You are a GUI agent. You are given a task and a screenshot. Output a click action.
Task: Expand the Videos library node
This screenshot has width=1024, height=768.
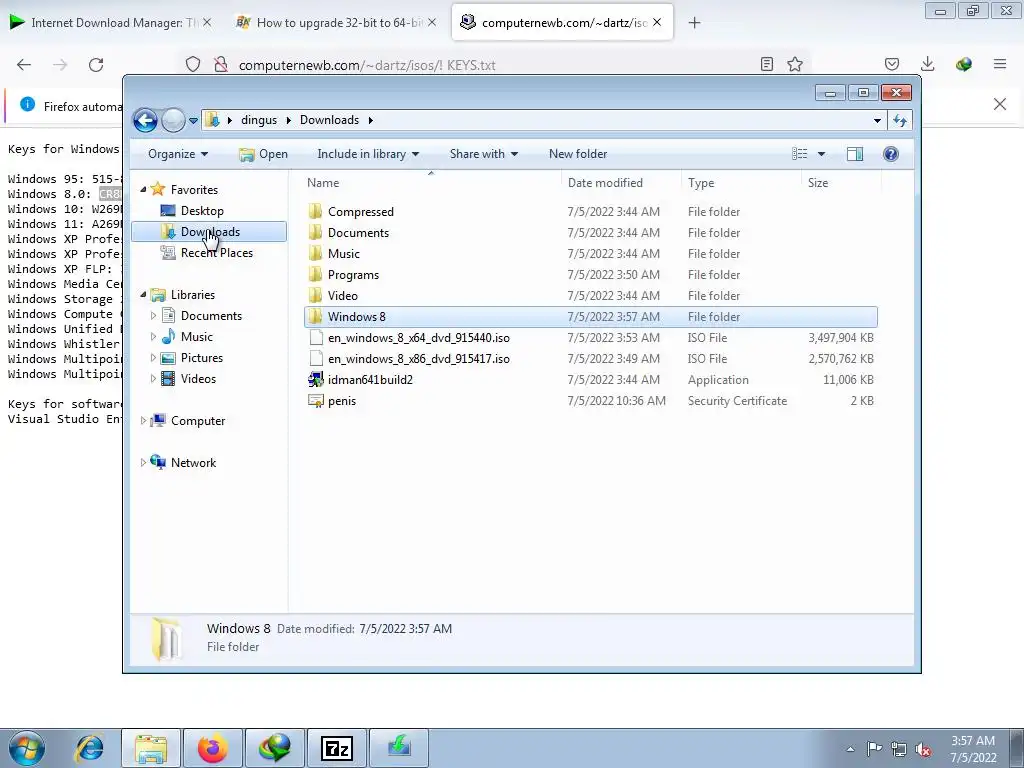point(153,379)
